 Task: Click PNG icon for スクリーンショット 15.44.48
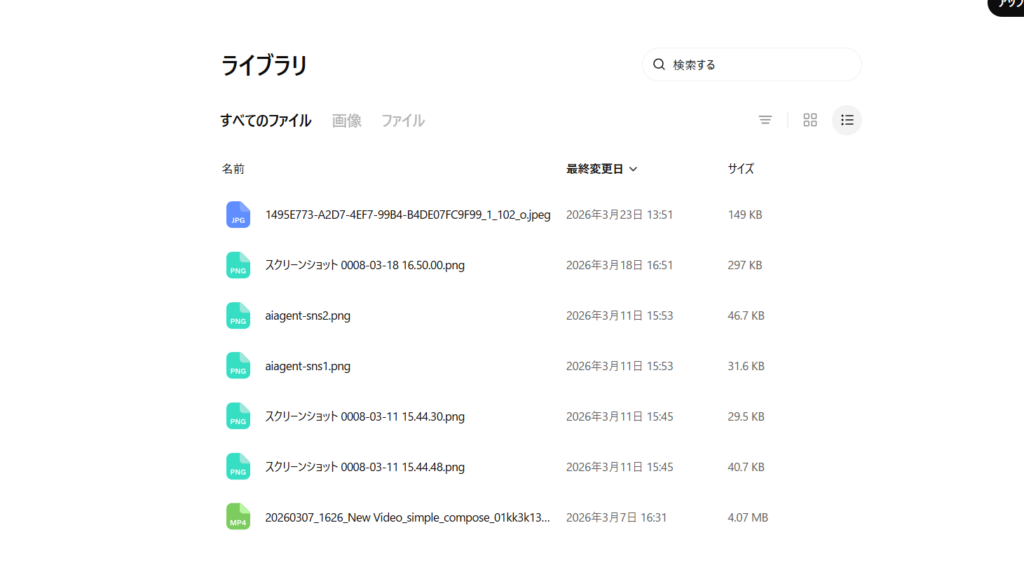[238, 467]
